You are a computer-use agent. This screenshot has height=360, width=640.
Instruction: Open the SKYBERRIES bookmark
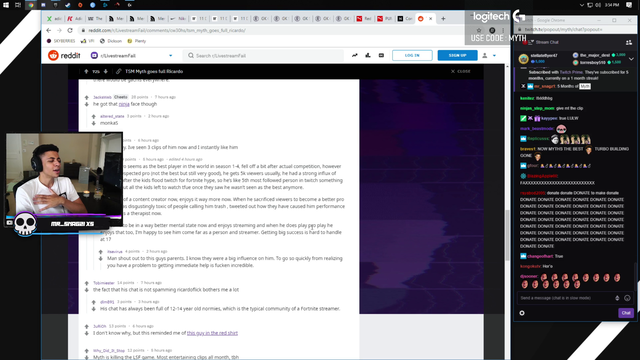[x=61, y=41]
